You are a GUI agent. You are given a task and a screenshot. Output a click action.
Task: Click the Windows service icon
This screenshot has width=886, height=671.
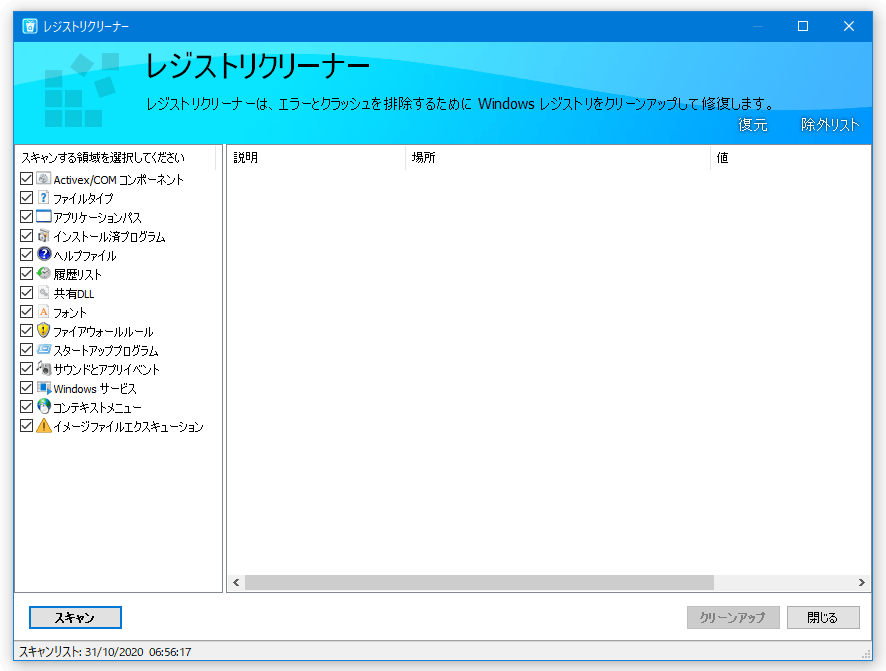point(44,387)
